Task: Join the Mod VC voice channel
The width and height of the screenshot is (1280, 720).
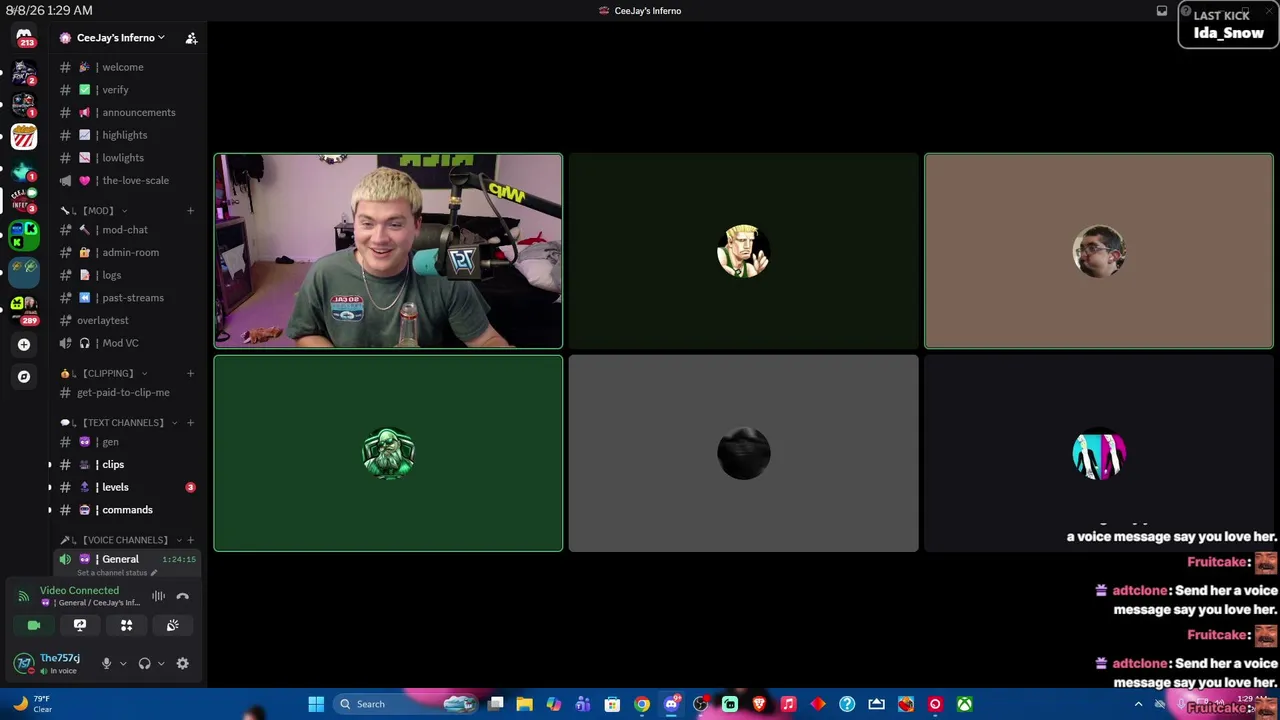Action: pyautogui.click(x=127, y=343)
